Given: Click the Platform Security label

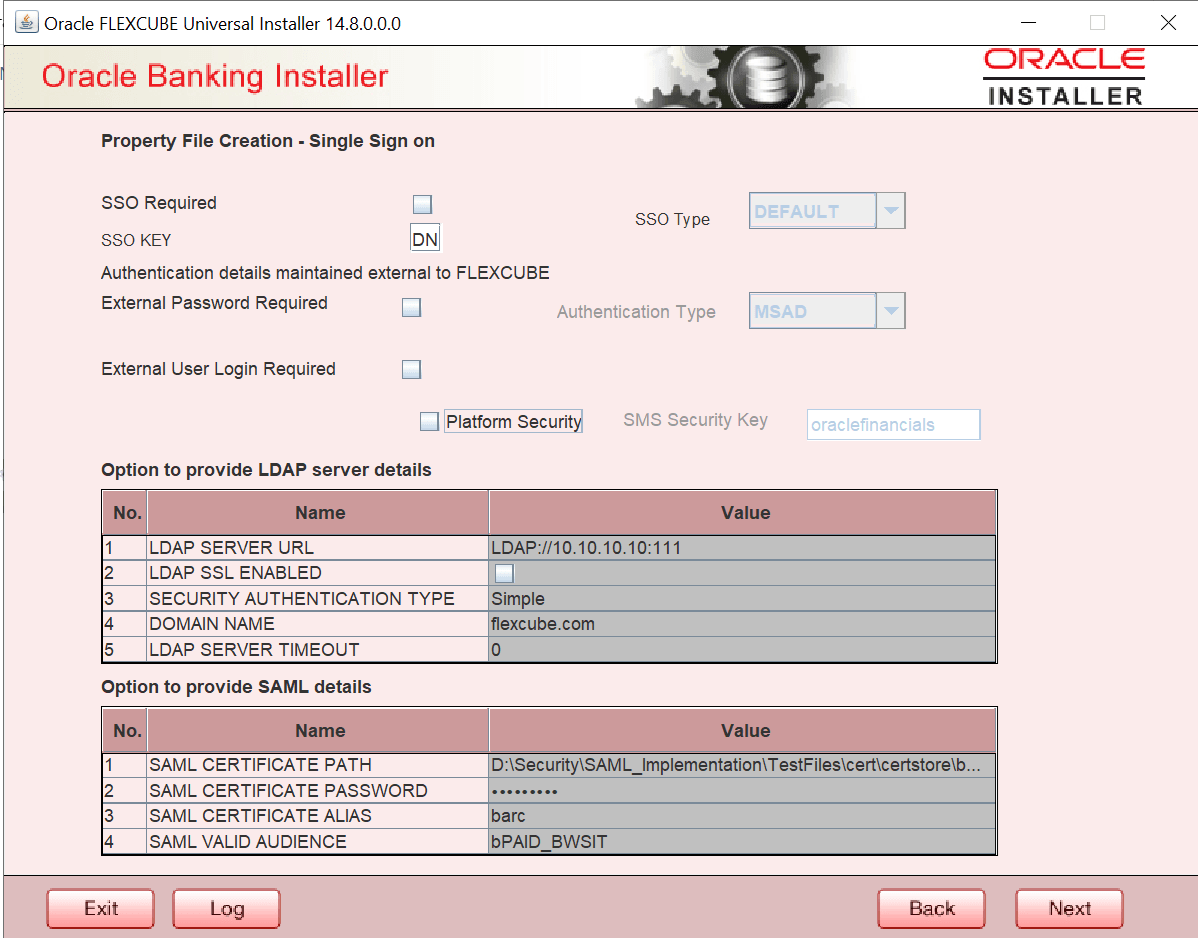Looking at the screenshot, I should (513, 422).
